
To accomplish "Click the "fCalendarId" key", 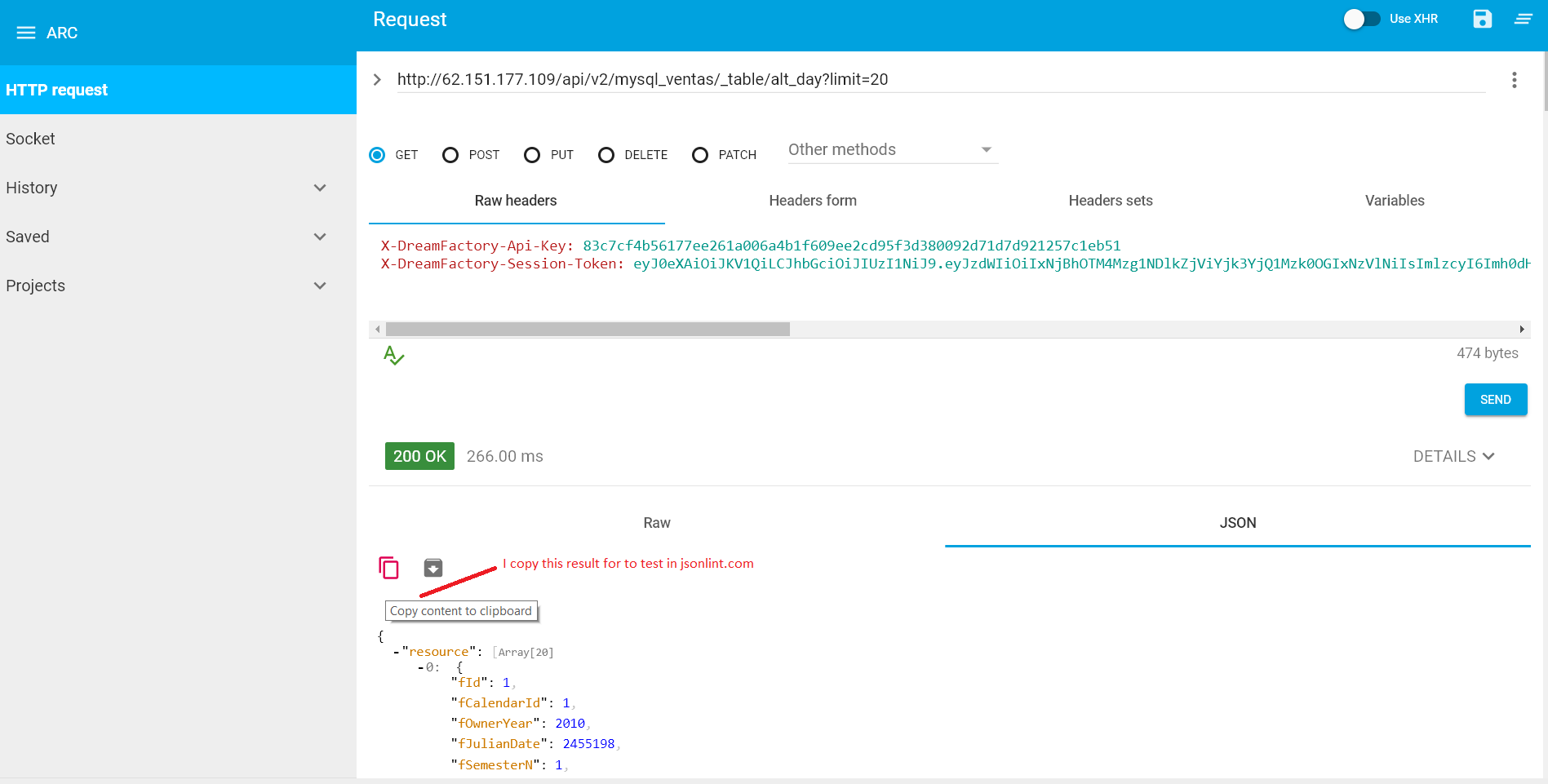I will (499, 703).
